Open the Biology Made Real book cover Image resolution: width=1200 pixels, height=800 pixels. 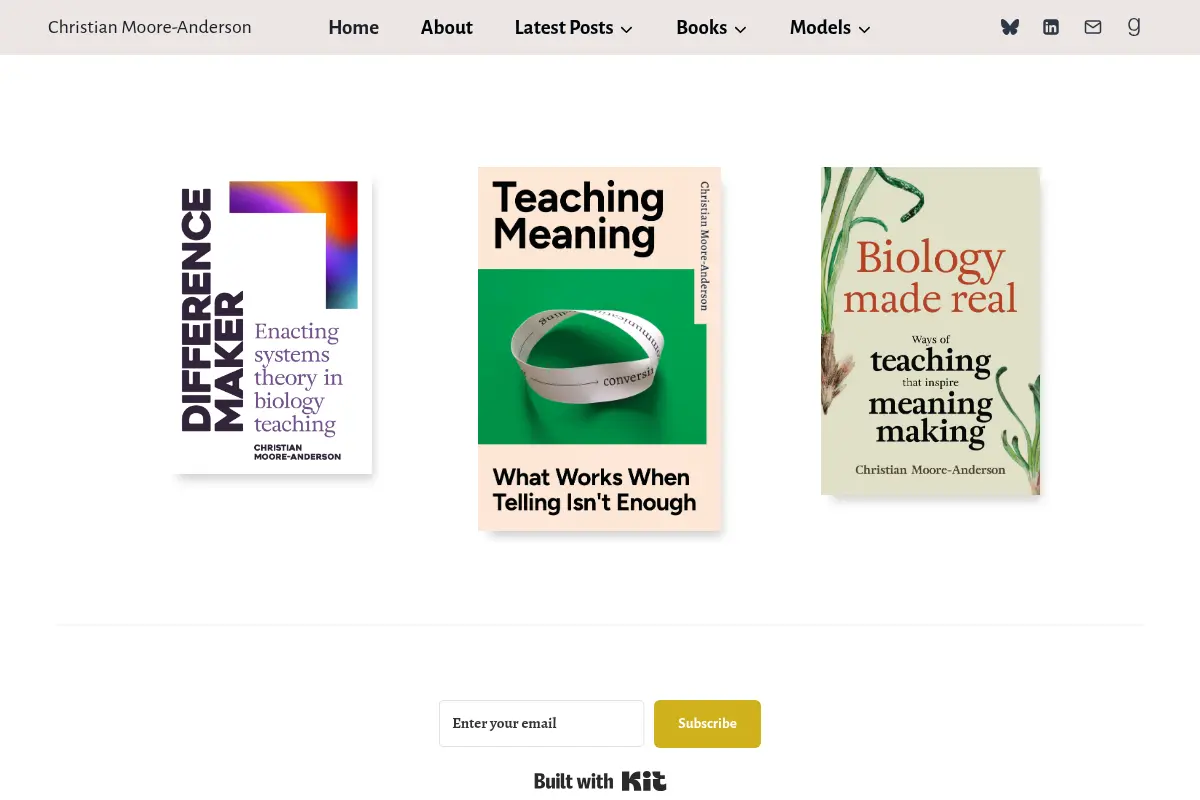(x=930, y=331)
